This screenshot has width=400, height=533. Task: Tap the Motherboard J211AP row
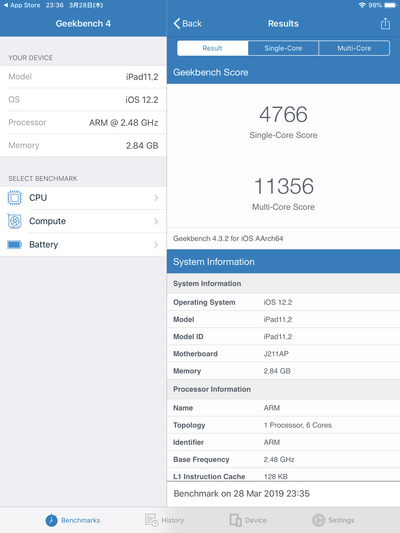(x=283, y=354)
